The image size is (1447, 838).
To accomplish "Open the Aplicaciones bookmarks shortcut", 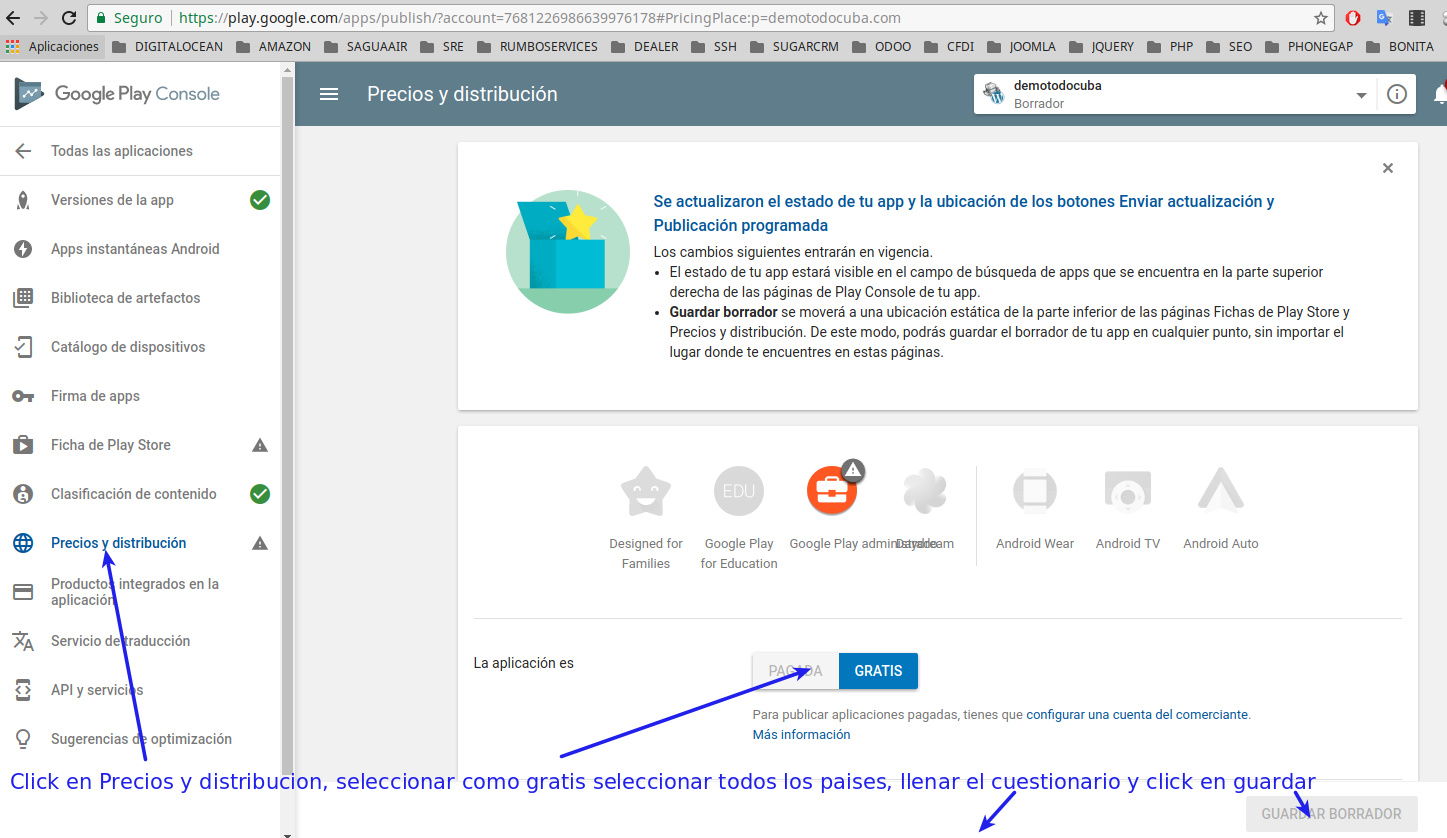I will 53,46.
